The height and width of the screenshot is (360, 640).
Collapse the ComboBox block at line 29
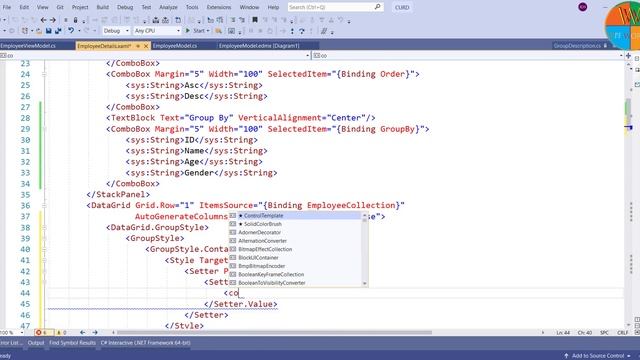tap(44, 129)
